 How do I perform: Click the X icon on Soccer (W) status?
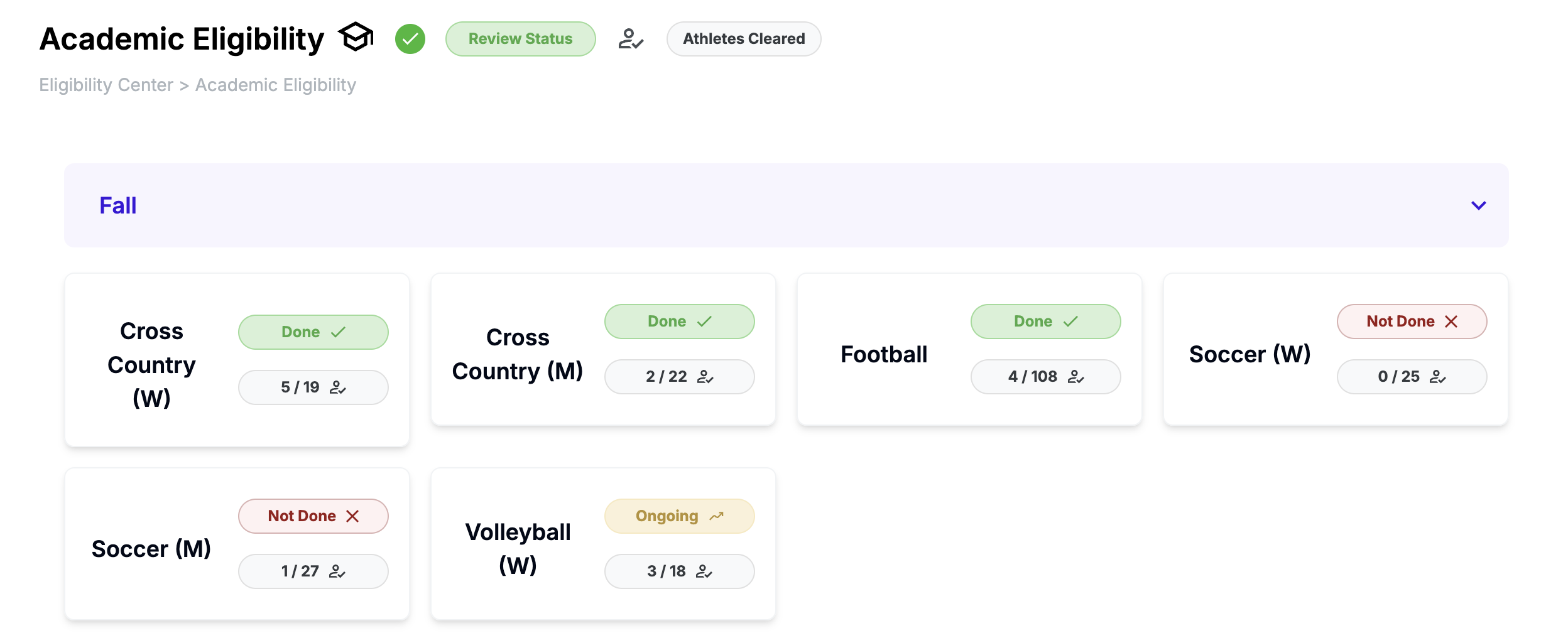click(x=1451, y=322)
